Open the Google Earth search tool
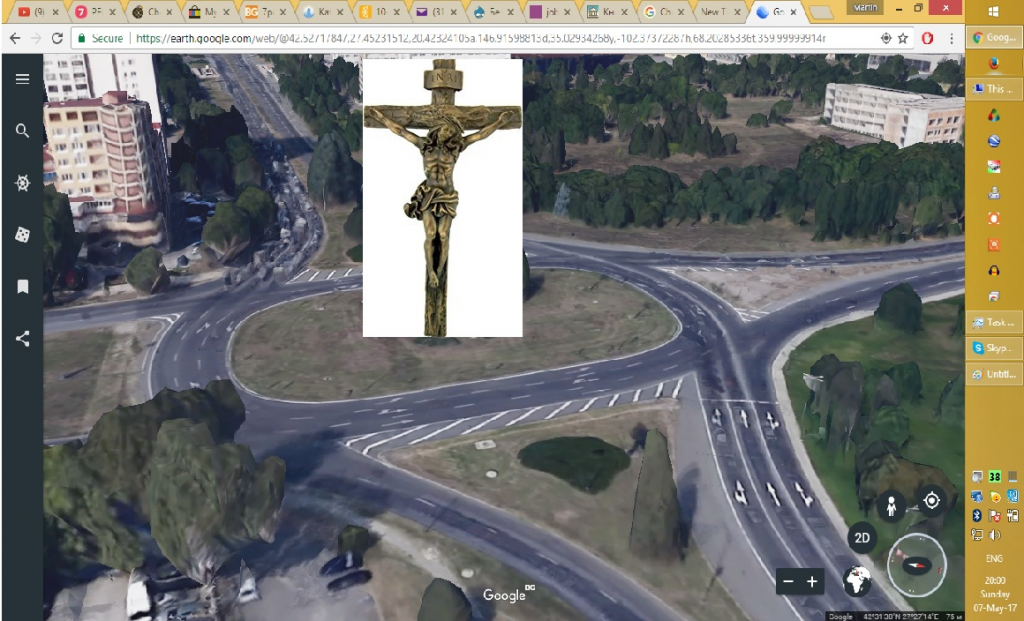Screen dimensions: 1024x621 pos(22,131)
